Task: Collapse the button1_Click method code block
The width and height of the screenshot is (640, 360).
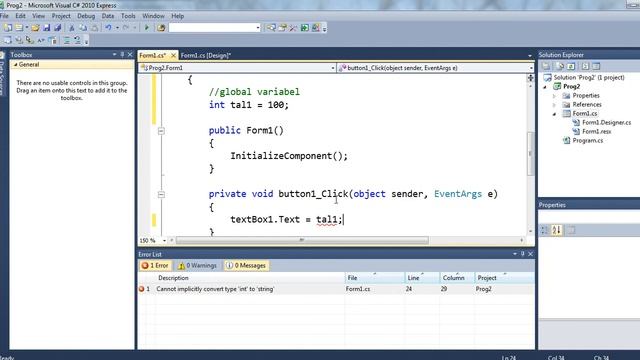Action: pyautogui.click(x=161, y=195)
